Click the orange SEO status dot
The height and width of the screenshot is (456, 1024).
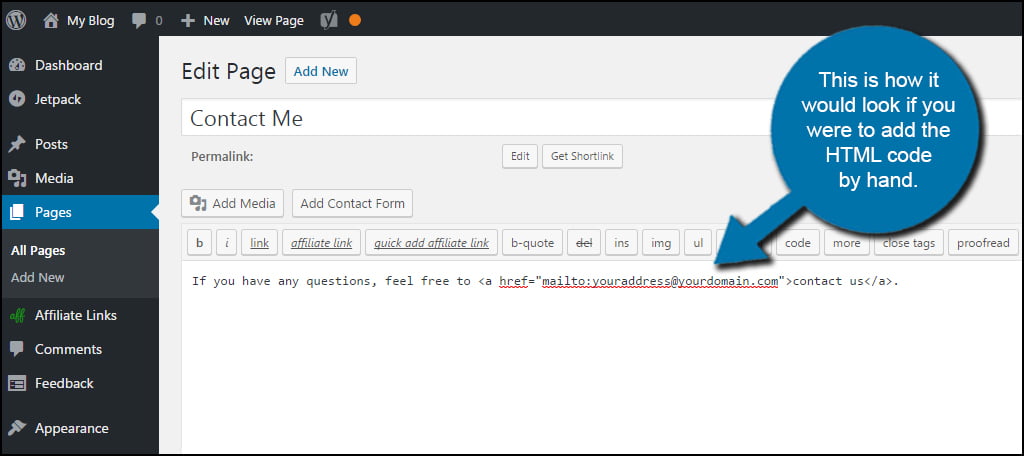click(355, 20)
